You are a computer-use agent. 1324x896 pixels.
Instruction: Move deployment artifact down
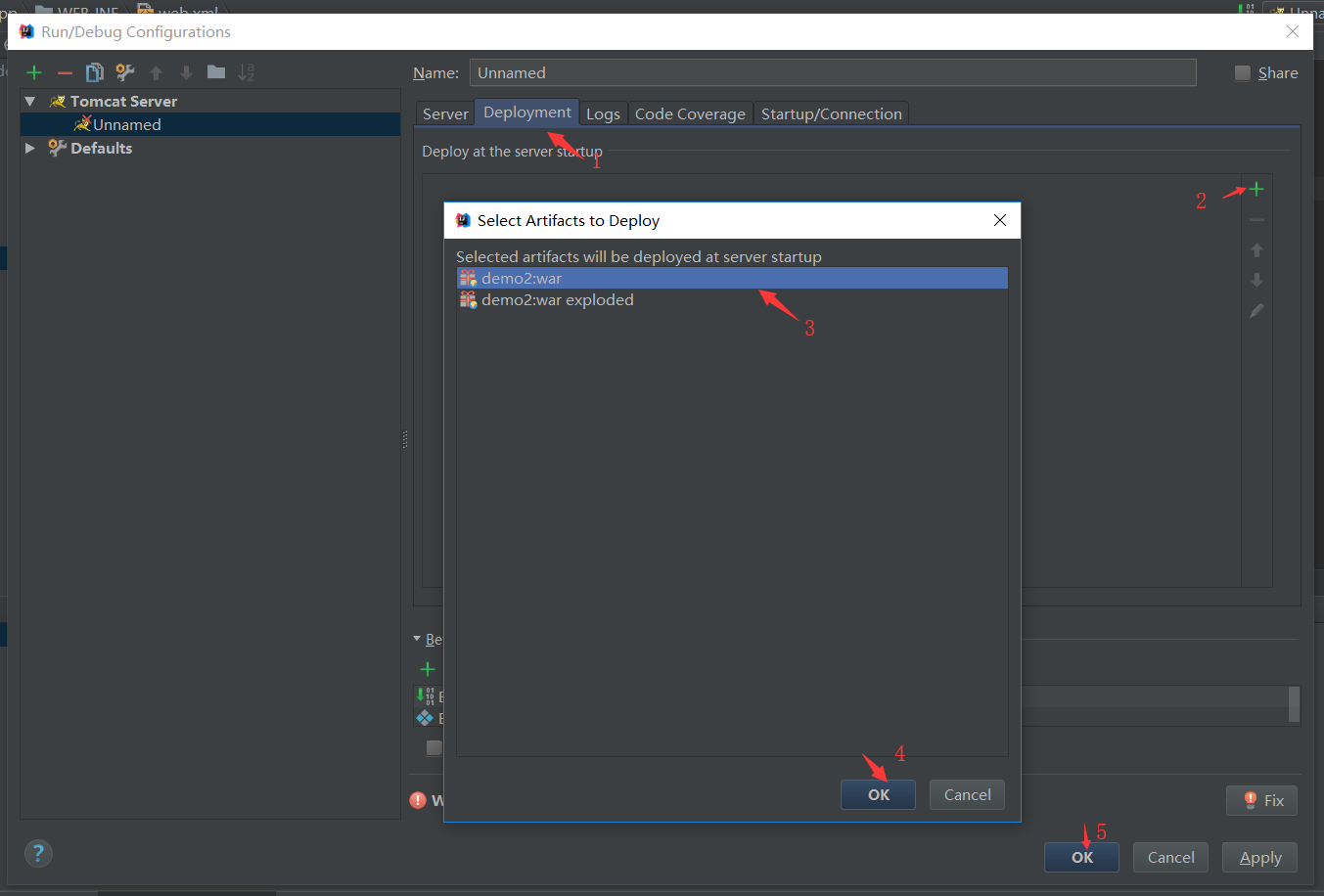[1256, 281]
